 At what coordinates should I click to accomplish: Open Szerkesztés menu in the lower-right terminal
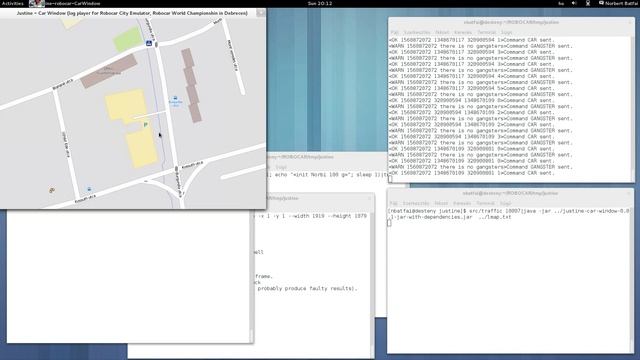(x=416, y=203)
